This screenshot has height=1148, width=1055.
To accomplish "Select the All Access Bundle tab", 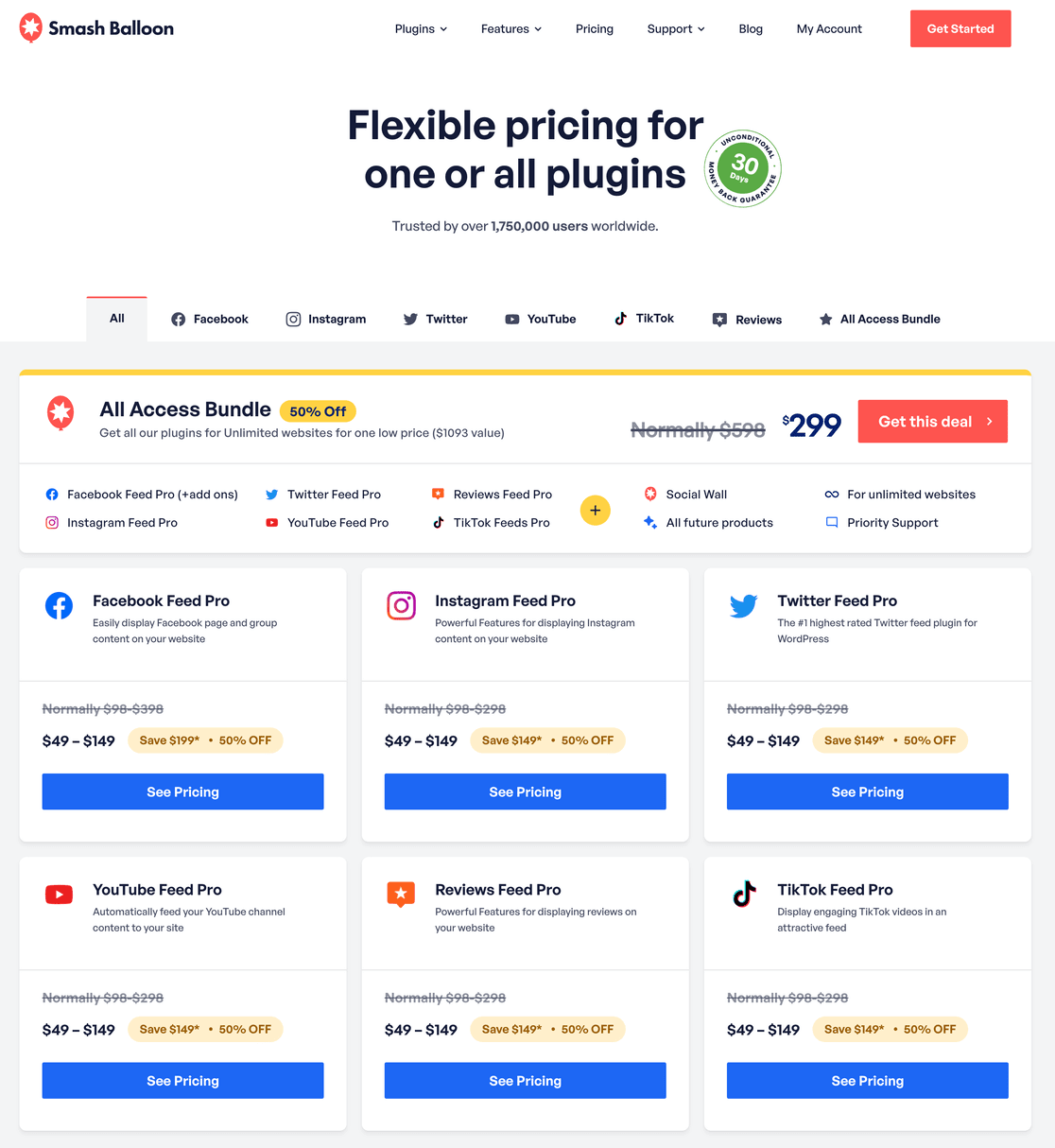I will 879,319.
